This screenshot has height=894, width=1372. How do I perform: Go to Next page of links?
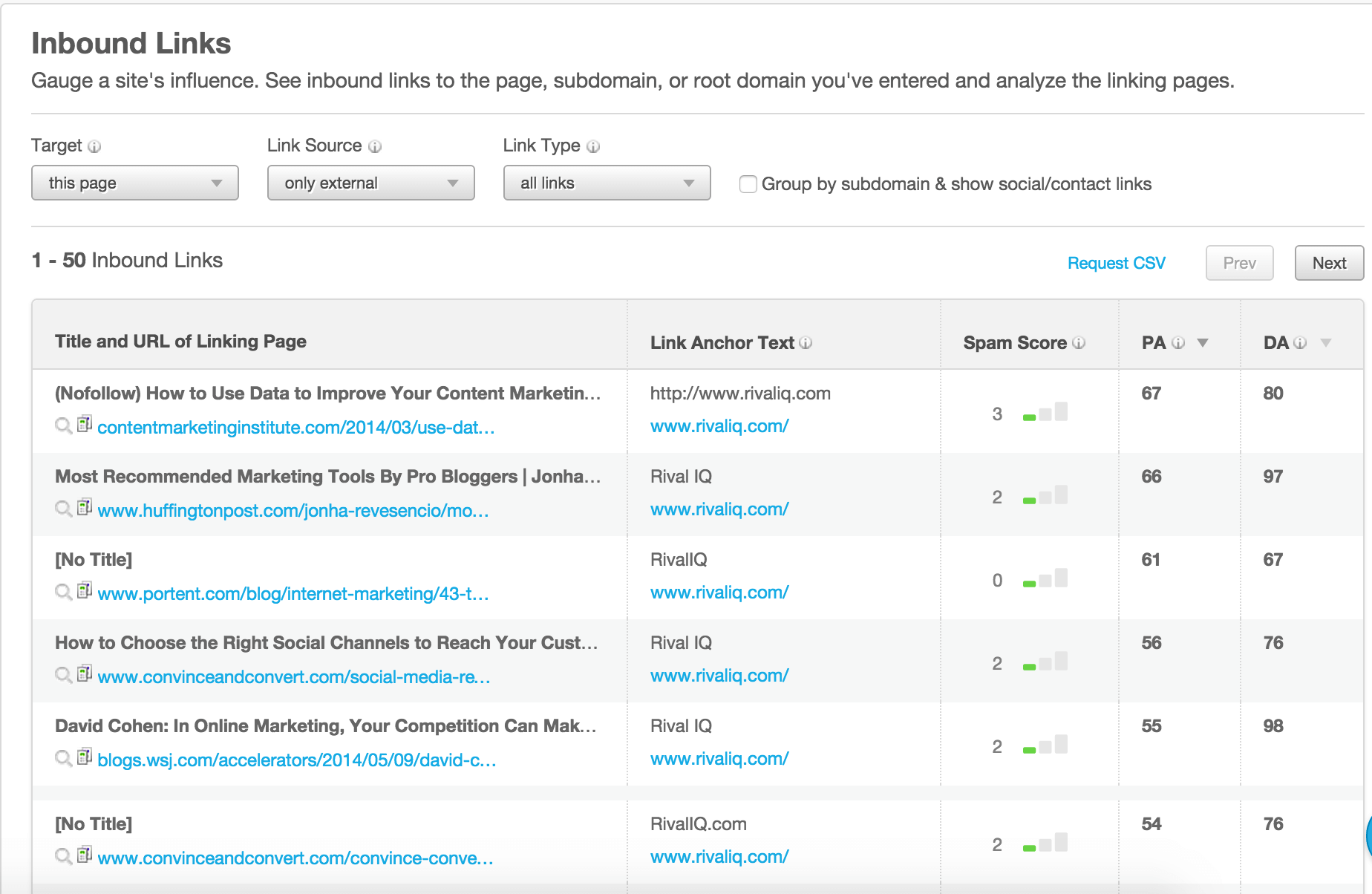(x=1329, y=263)
